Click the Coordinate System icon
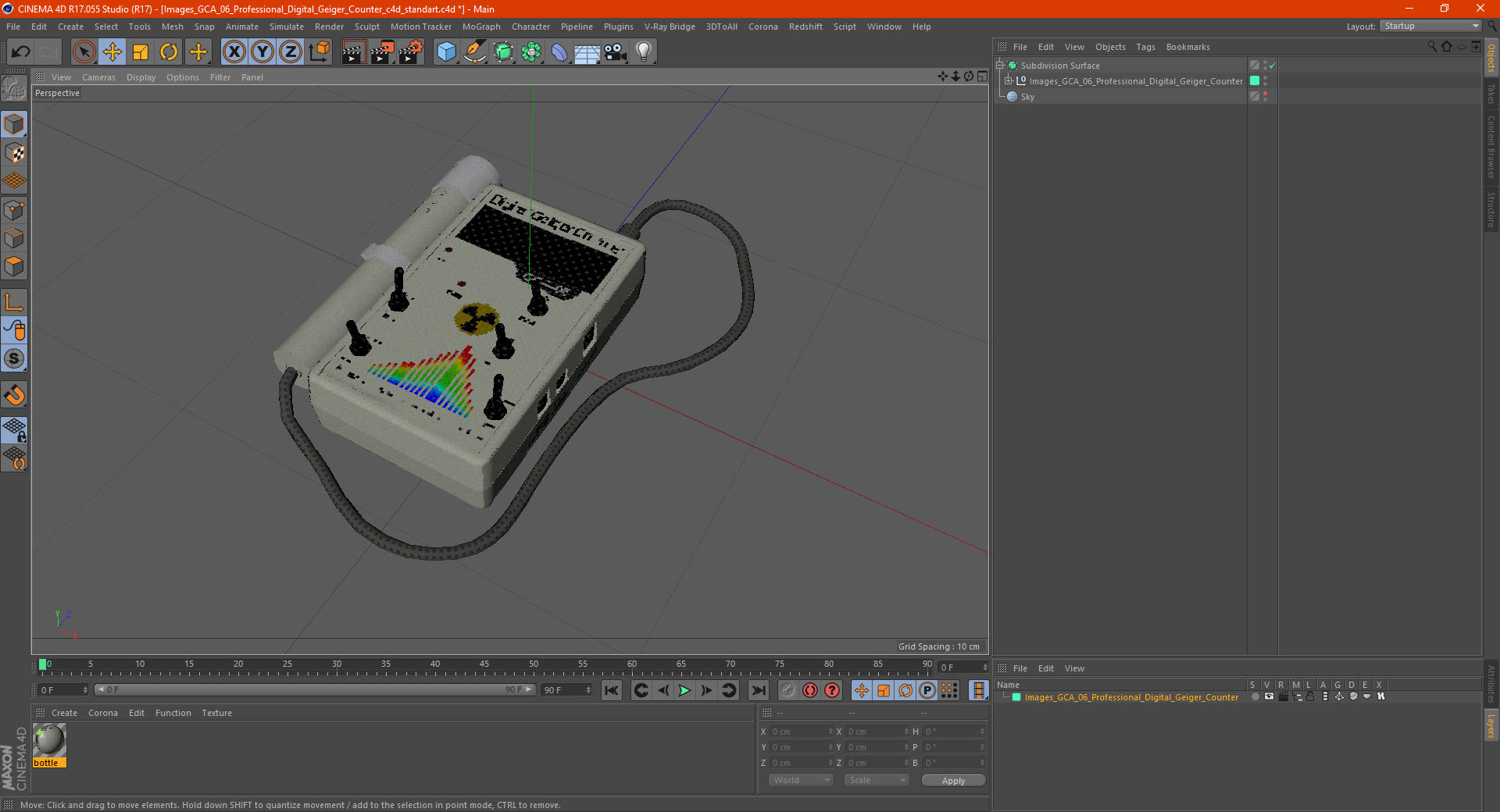 pos(319,52)
